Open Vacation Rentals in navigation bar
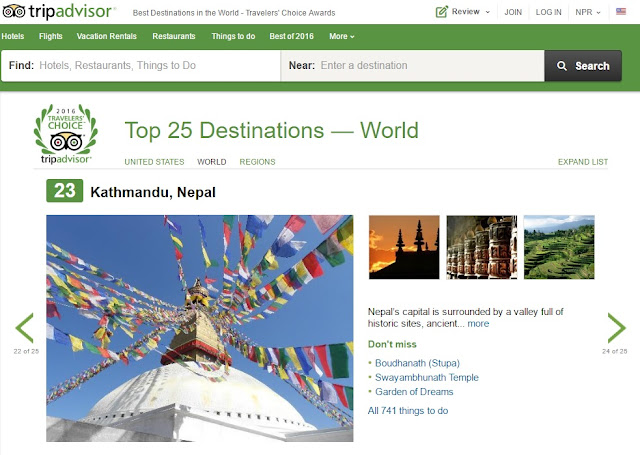 pos(107,36)
